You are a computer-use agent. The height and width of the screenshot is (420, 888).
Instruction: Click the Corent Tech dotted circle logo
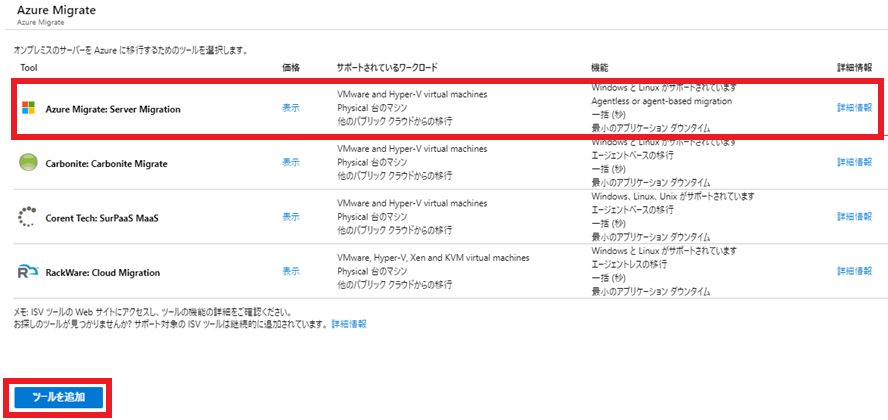click(27, 217)
